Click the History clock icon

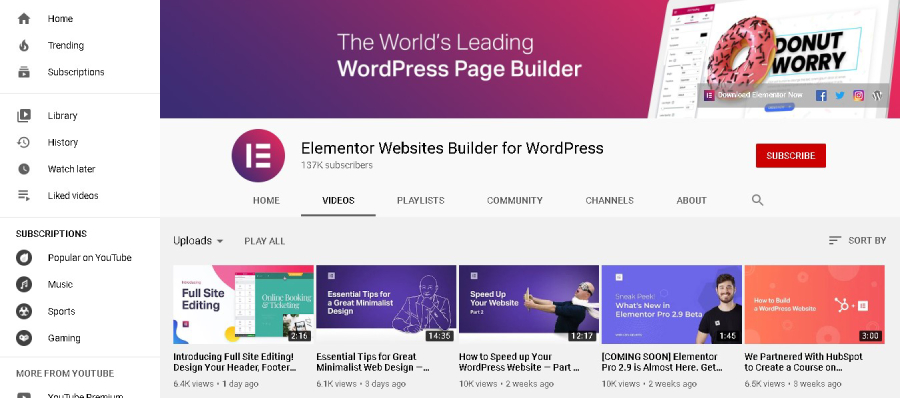coord(24,142)
